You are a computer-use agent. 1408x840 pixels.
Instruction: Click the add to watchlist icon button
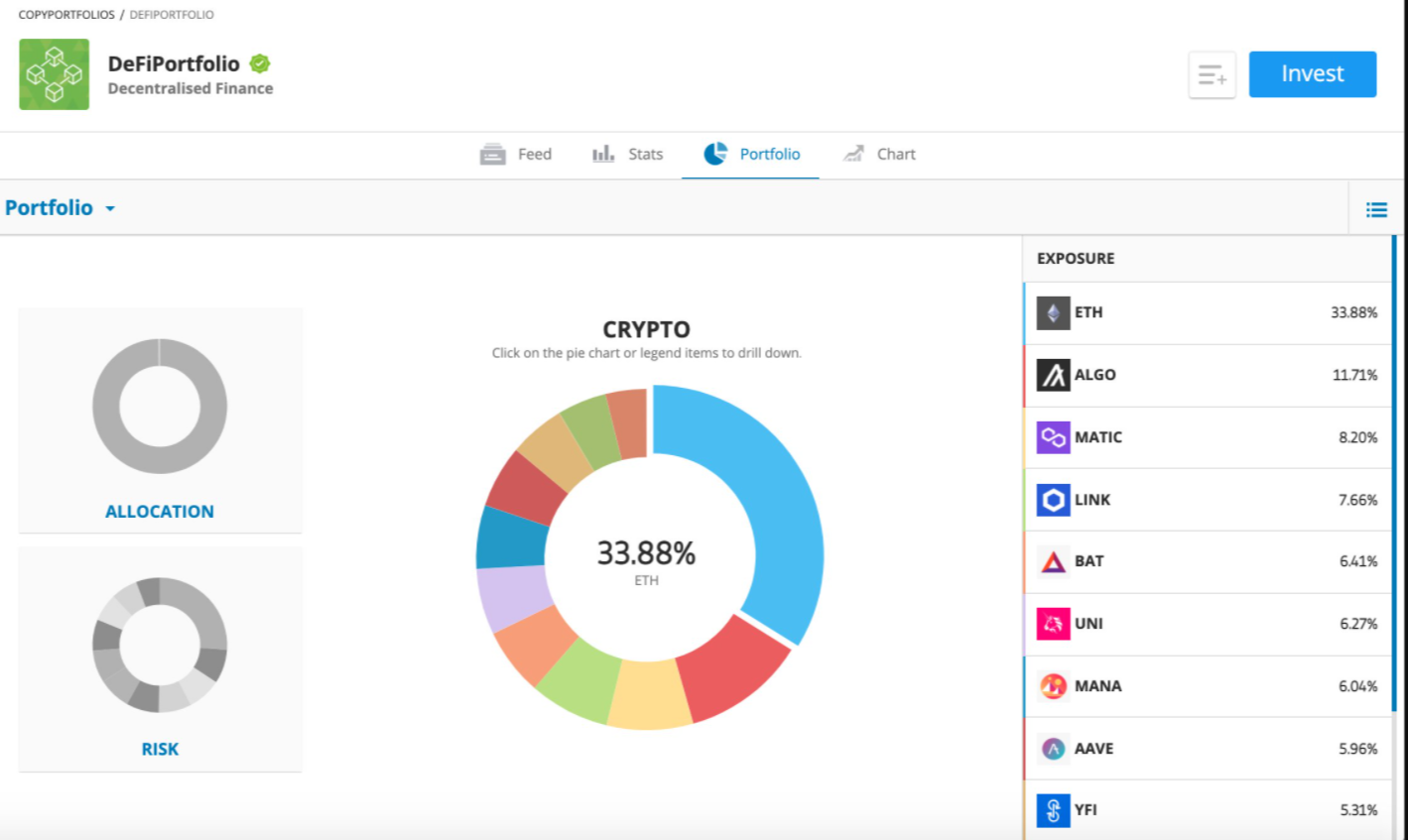(x=1212, y=74)
